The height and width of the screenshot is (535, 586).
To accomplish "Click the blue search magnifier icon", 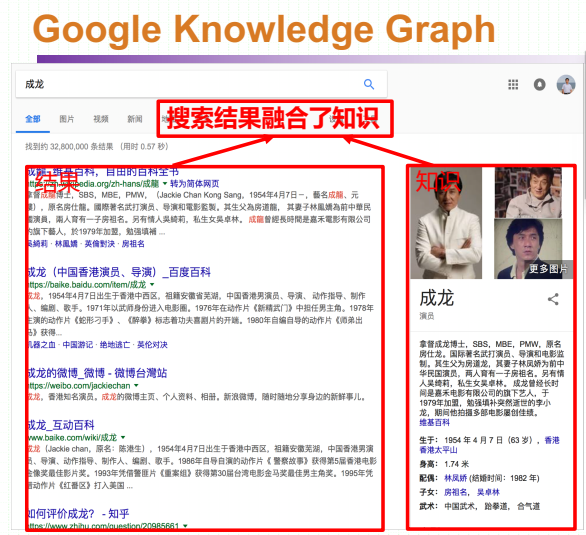I will pos(369,84).
